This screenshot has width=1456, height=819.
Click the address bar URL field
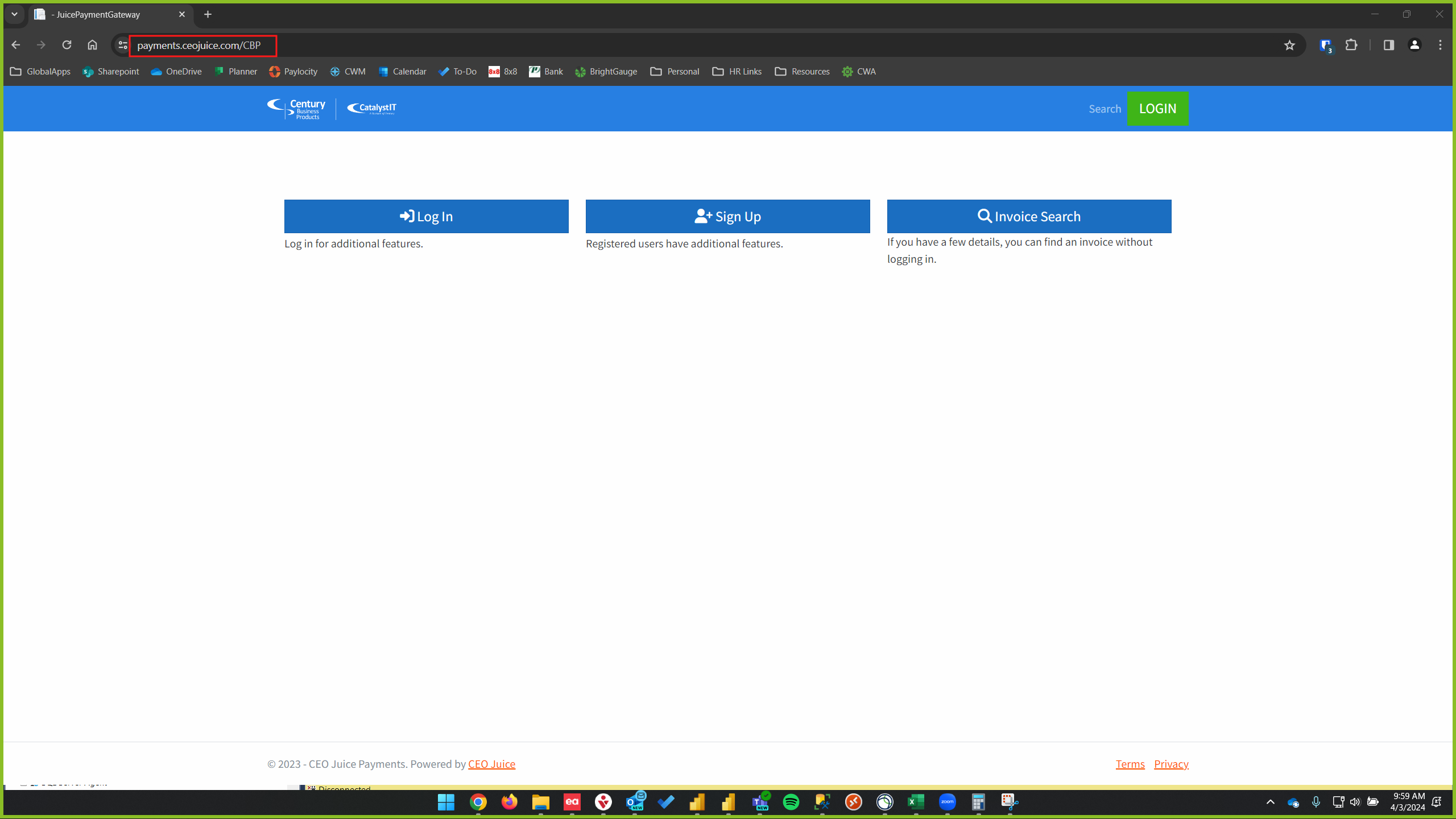click(x=199, y=45)
